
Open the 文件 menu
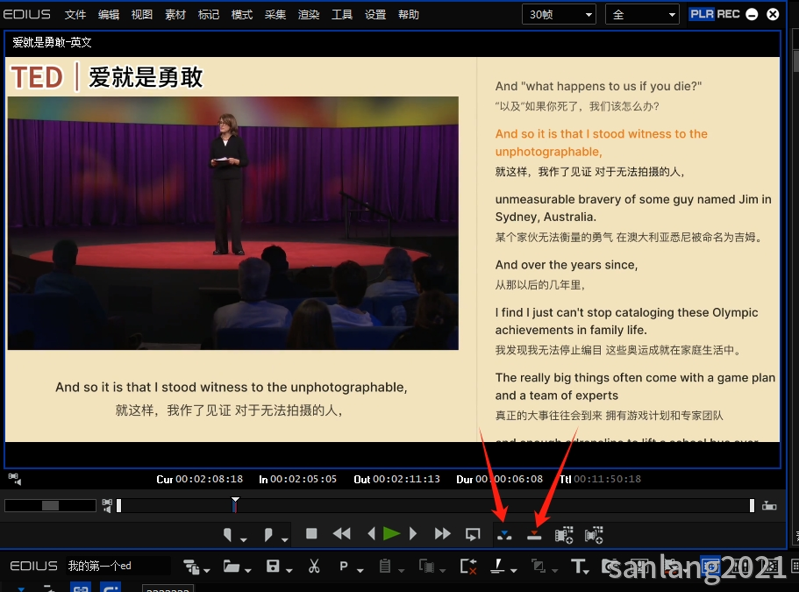click(75, 15)
